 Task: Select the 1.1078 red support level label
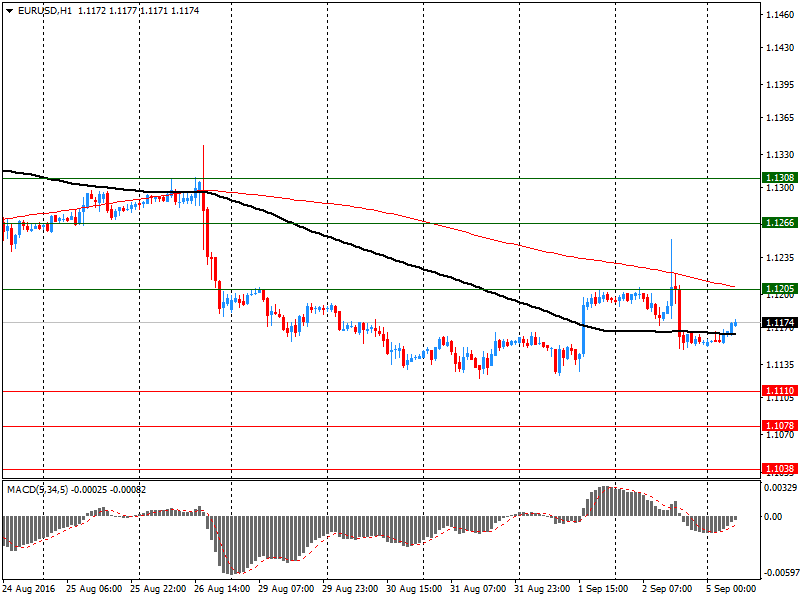tap(780, 426)
